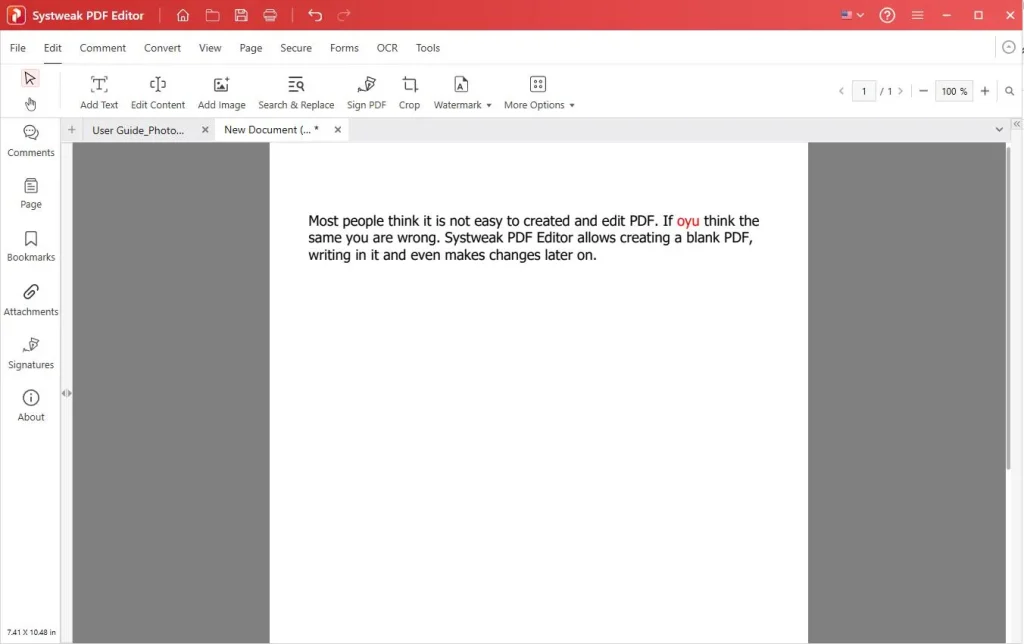Viewport: 1024px width, 644px height.
Task: Click the vertical scrollbar of document
Action: 1008,307
